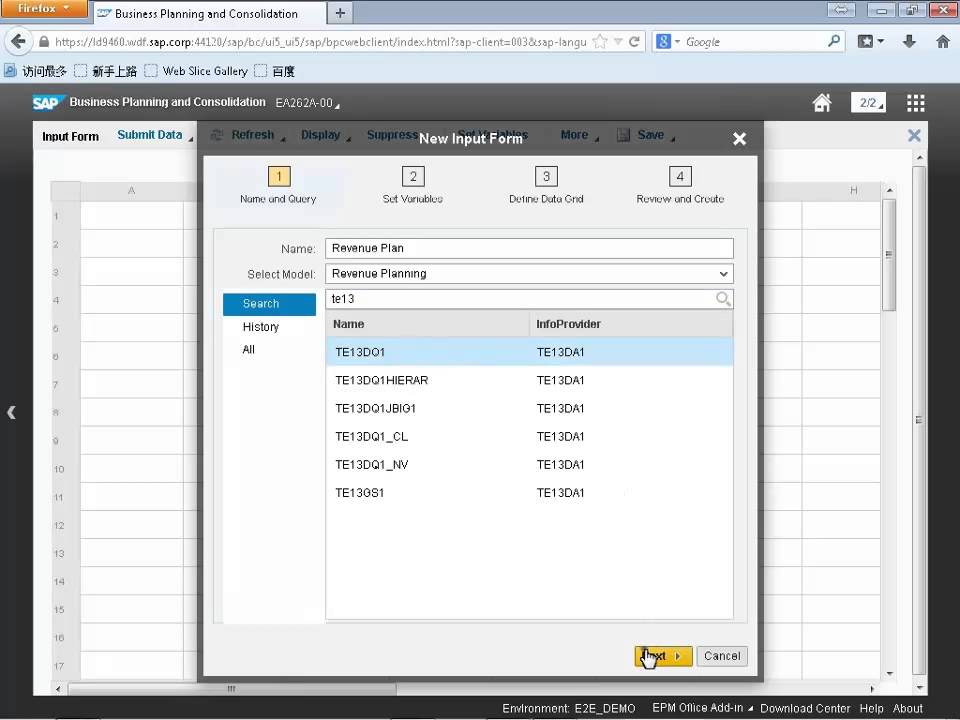This screenshot has width=960, height=720.
Task: Go to wizard step 4 Review and Create
Action: tap(680, 185)
